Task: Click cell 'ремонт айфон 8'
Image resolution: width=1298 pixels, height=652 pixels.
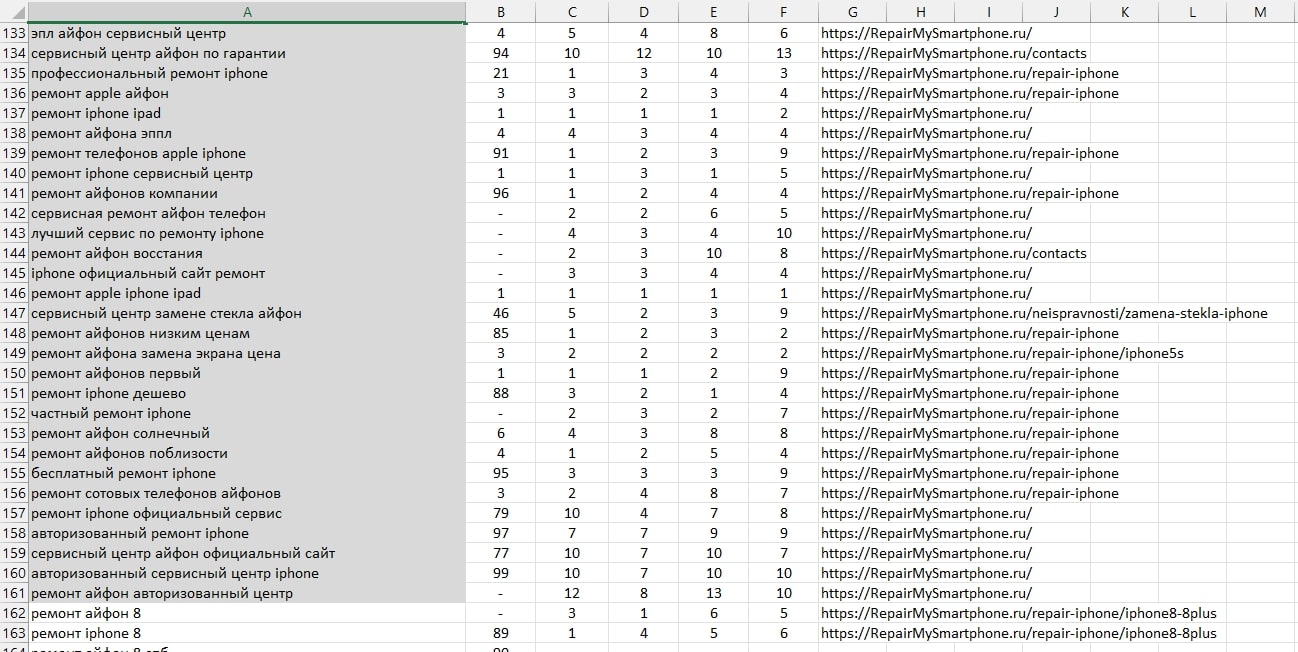Action: (247, 613)
